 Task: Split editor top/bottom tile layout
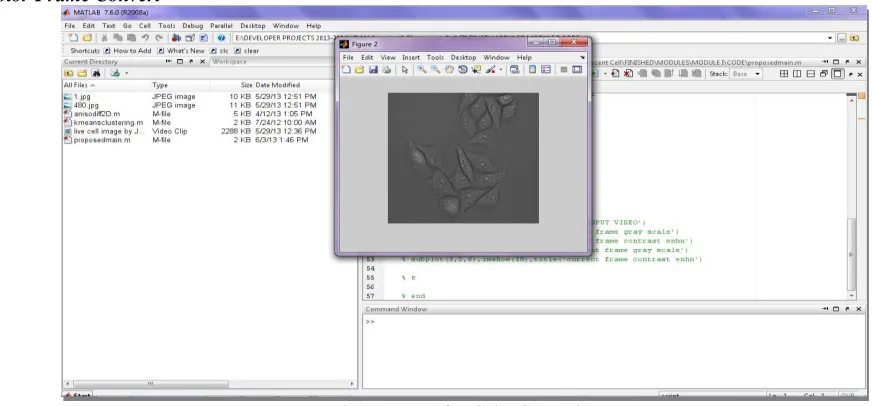click(x=810, y=73)
